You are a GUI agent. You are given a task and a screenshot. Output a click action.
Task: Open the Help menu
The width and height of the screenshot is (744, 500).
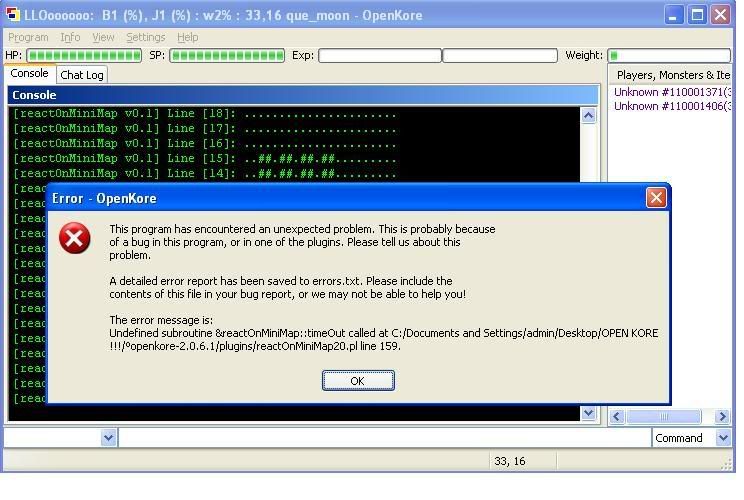(187, 37)
